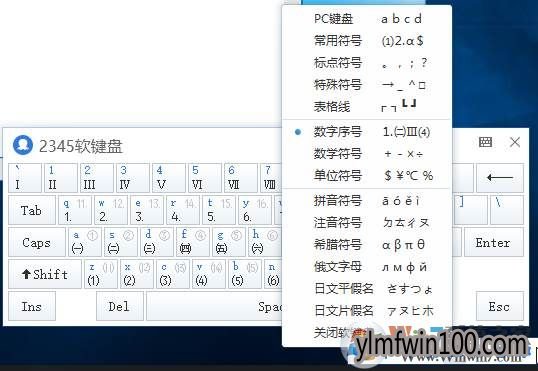Click the g key showing ㈤
This screenshot has width=538, height=371.
pos(229,242)
